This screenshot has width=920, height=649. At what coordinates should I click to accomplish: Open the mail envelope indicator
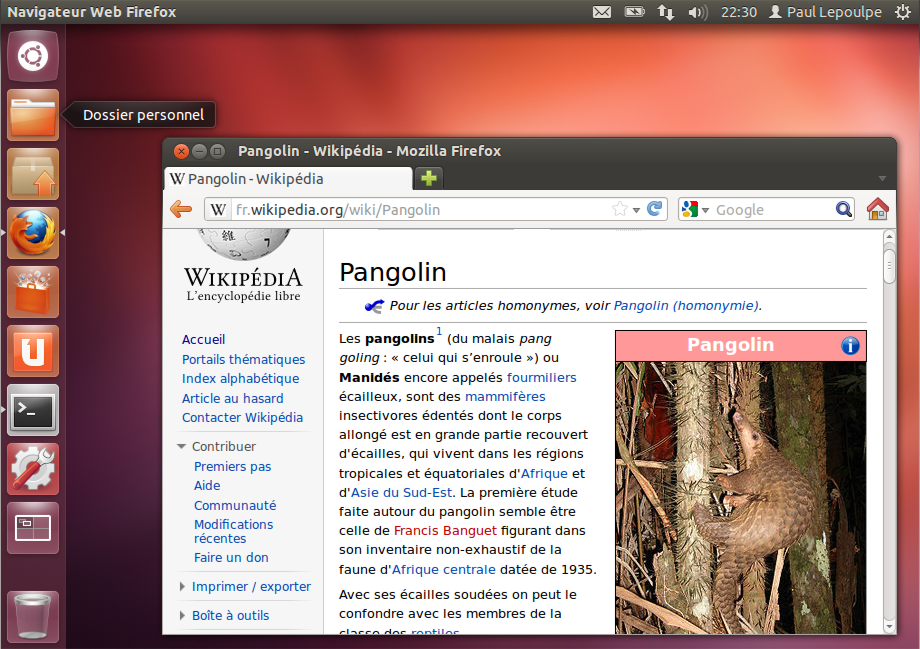click(x=602, y=12)
